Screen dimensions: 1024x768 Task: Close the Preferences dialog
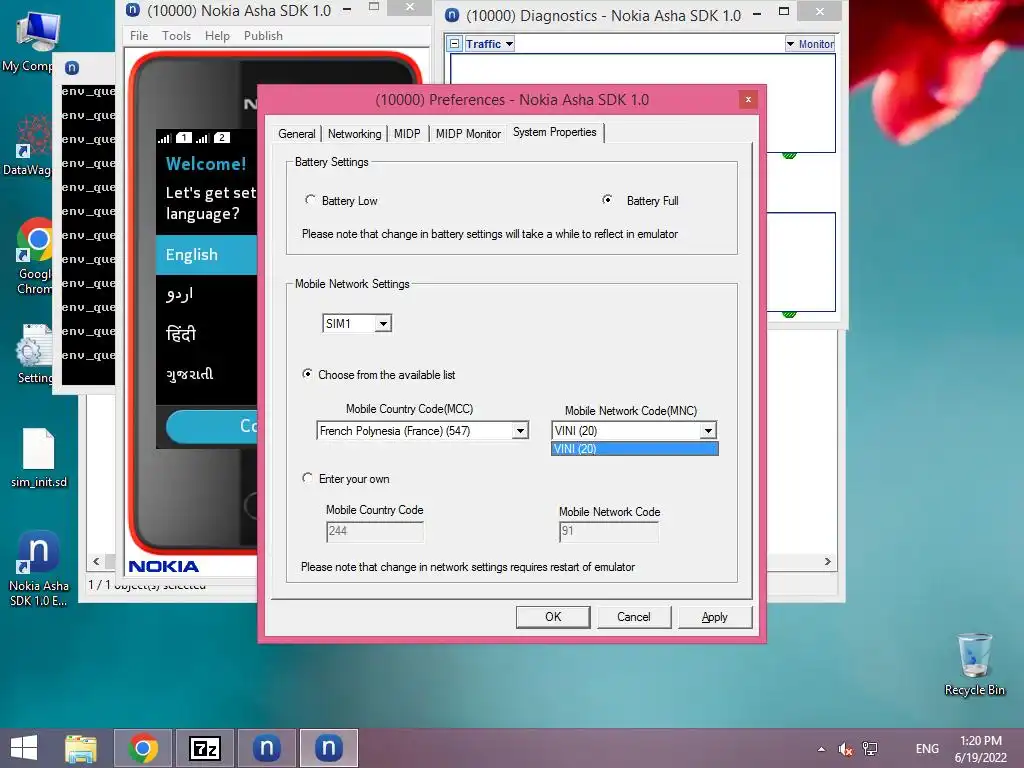click(x=748, y=99)
